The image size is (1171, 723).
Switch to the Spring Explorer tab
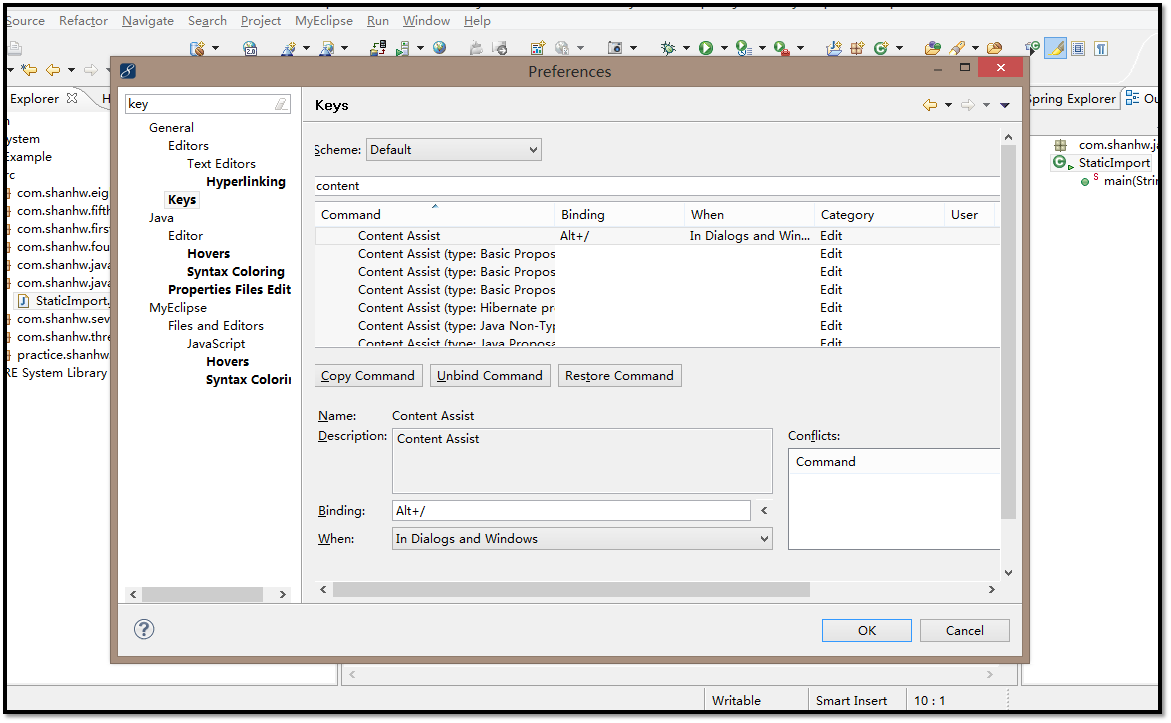coord(1072,99)
